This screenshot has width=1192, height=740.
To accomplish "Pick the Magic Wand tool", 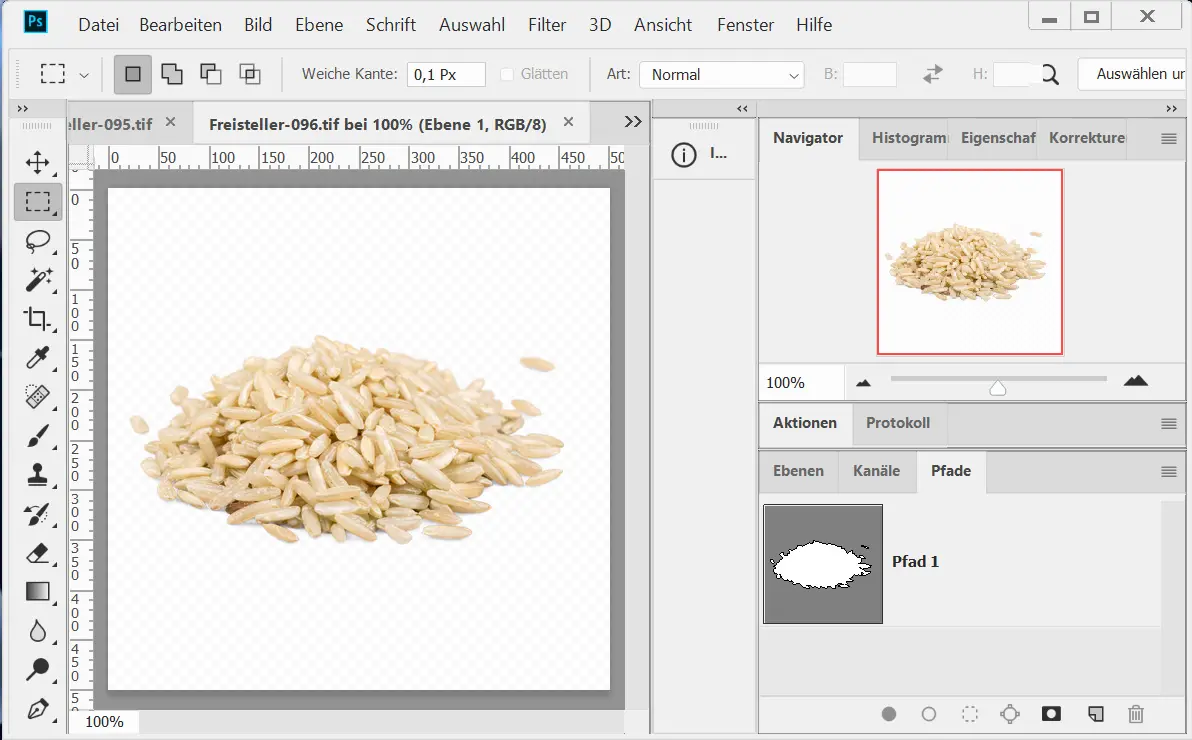I will coord(38,280).
